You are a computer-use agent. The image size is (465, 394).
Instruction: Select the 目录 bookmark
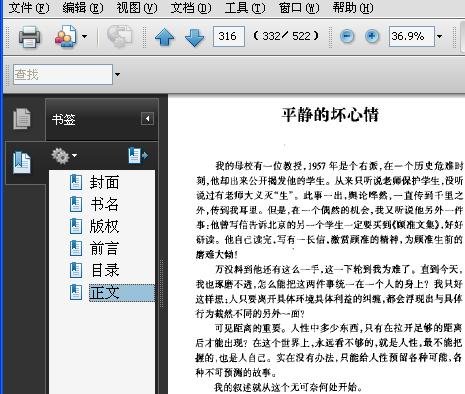click(x=105, y=270)
